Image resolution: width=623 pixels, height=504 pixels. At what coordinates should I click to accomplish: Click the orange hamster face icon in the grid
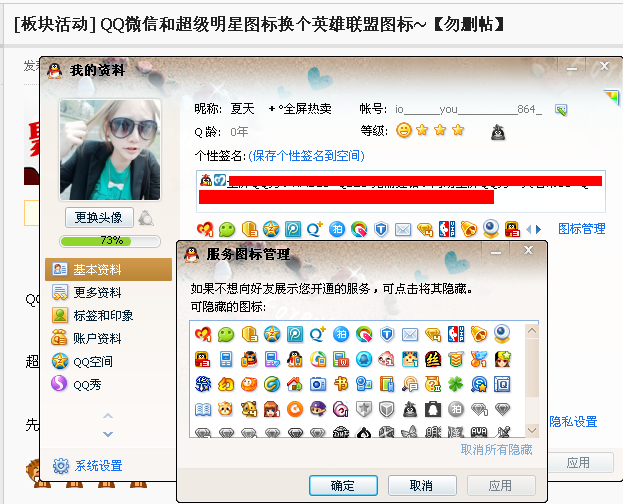[226, 409]
